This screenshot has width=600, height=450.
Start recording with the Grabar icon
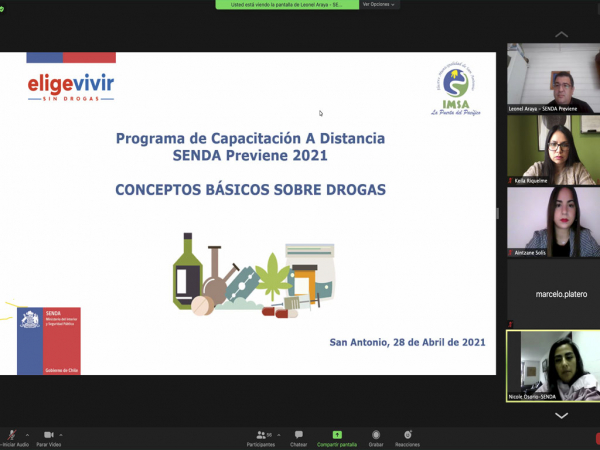[377, 438]
